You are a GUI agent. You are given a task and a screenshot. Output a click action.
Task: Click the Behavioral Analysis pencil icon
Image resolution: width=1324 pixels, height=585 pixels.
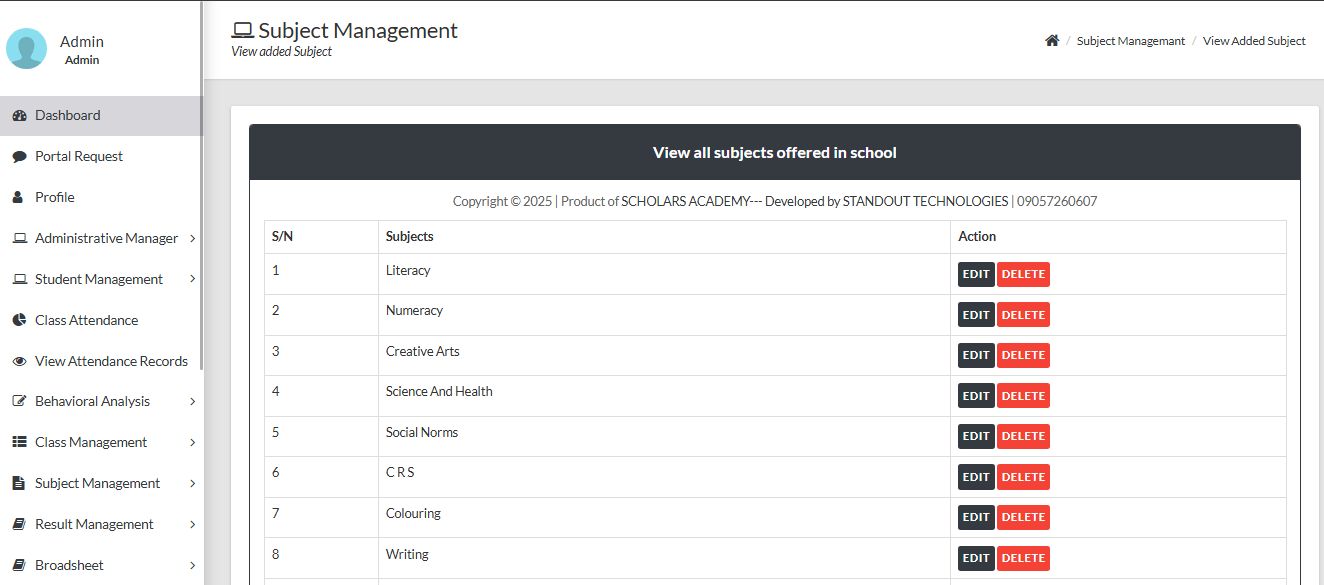tap(16, 401)
